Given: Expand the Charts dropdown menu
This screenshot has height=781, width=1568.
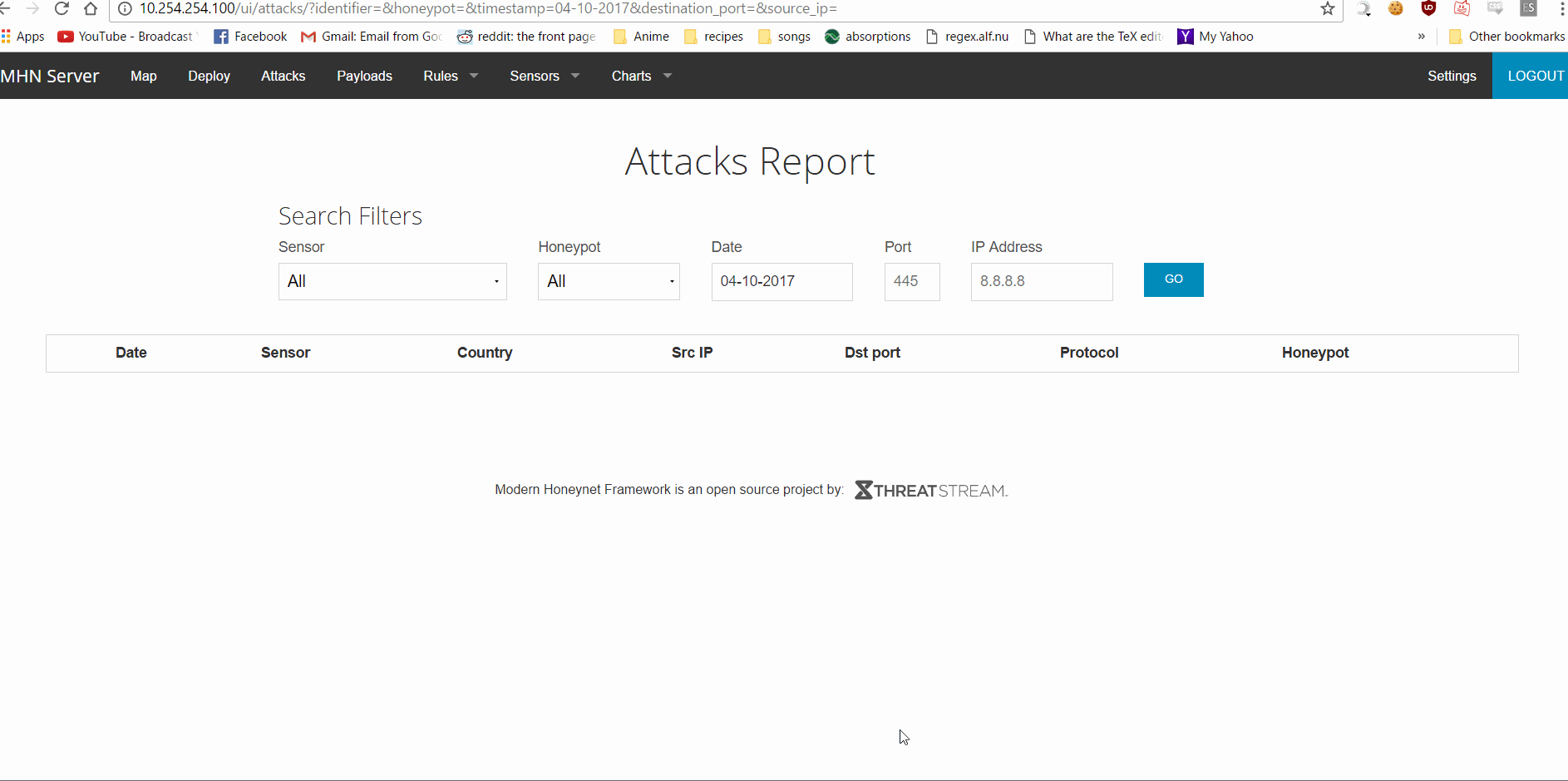Looking at the screenshot, I should click(641, 76).
